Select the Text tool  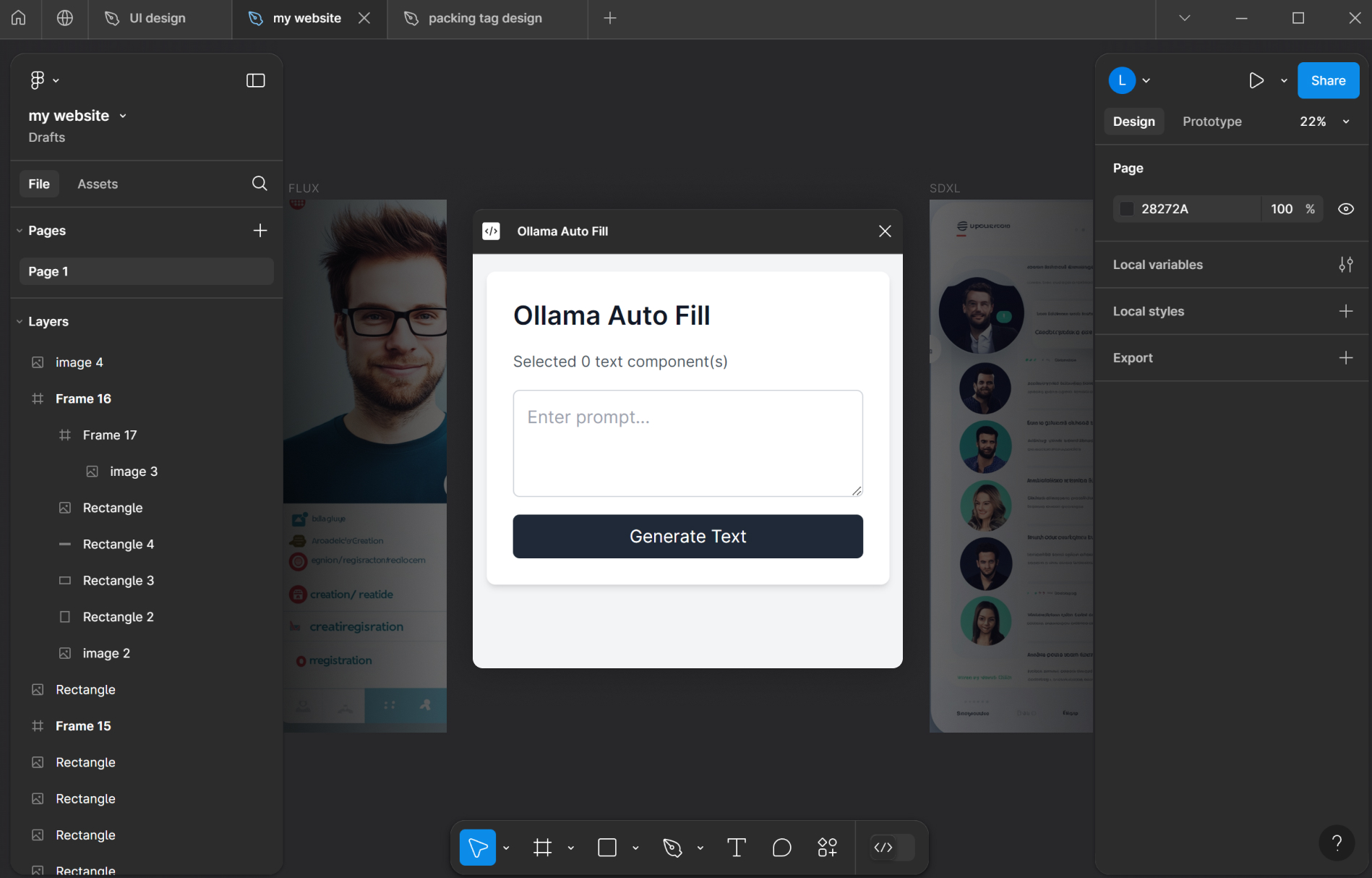coord(736,848)
